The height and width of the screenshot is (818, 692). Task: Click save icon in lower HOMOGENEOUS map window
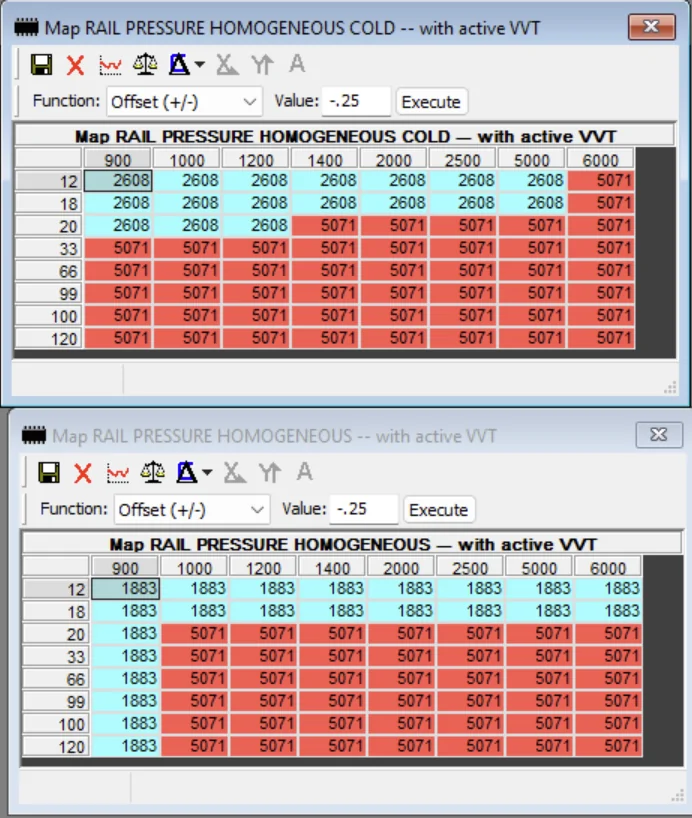coord(49,473)
